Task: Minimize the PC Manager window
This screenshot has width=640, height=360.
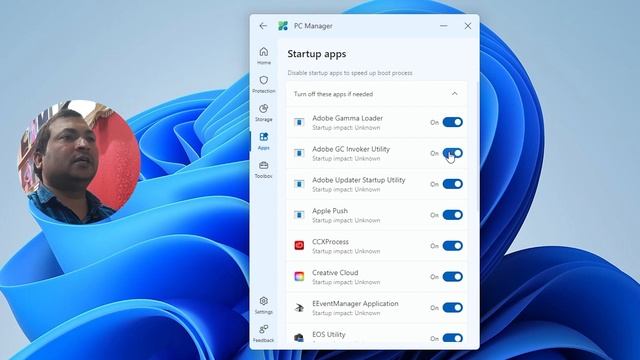Action: 444,26
